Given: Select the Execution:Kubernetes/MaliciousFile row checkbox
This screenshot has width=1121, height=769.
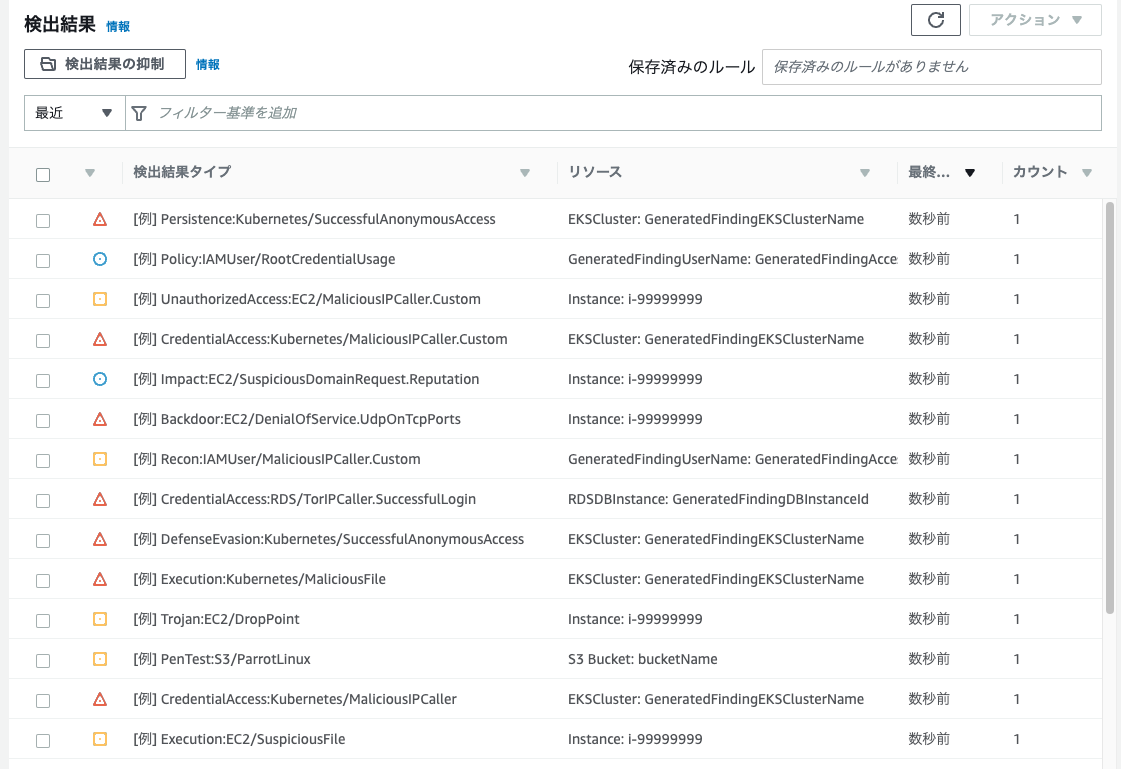Looking at the screenshot, I should (43, 580).
